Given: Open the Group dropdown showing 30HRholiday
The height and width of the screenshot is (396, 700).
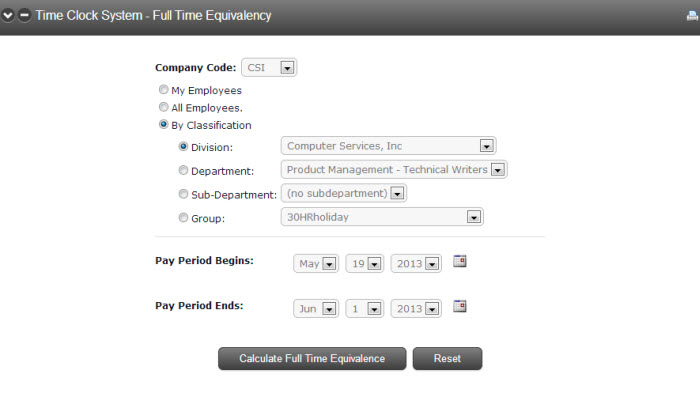Looking at the screenshot, I should coord(382,217).
